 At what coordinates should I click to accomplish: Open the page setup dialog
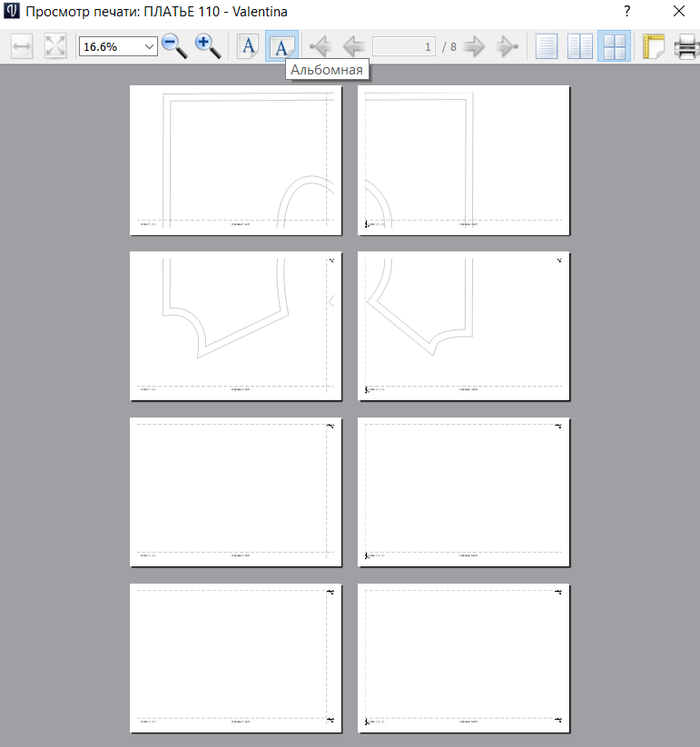pos(653,47)
